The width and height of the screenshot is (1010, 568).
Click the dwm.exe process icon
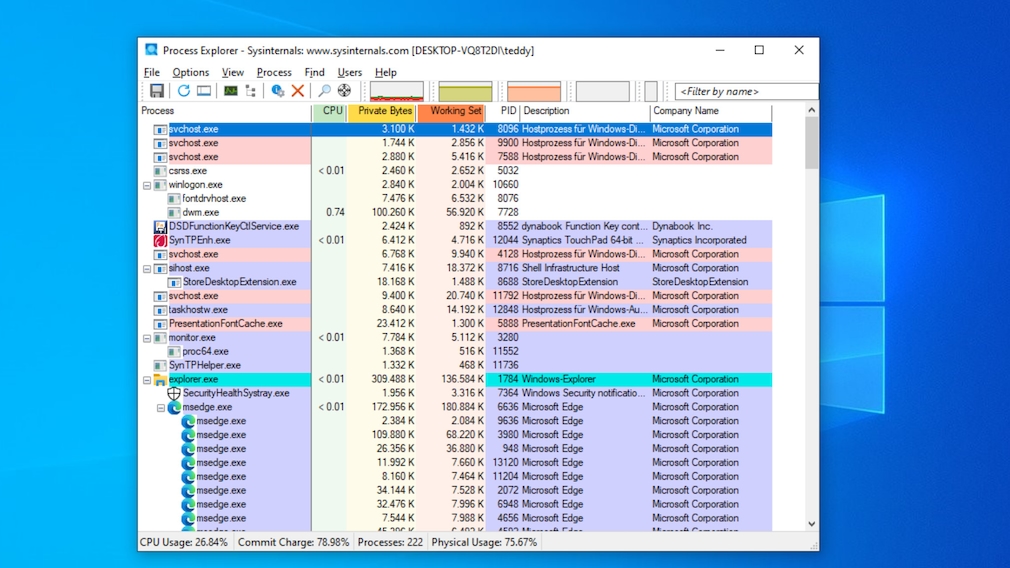click(x=173, y=213)
